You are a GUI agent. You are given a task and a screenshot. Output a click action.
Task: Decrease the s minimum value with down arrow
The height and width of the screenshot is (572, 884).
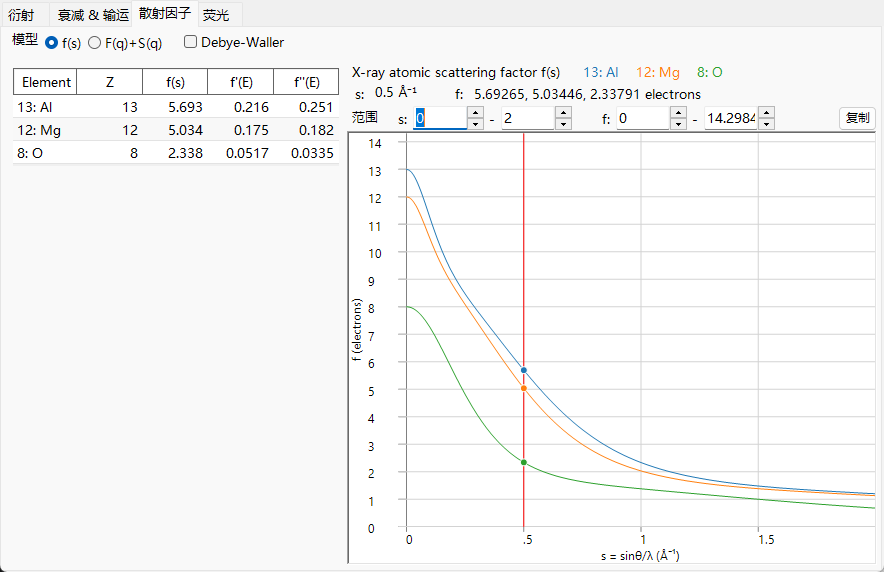click(476, 124)
